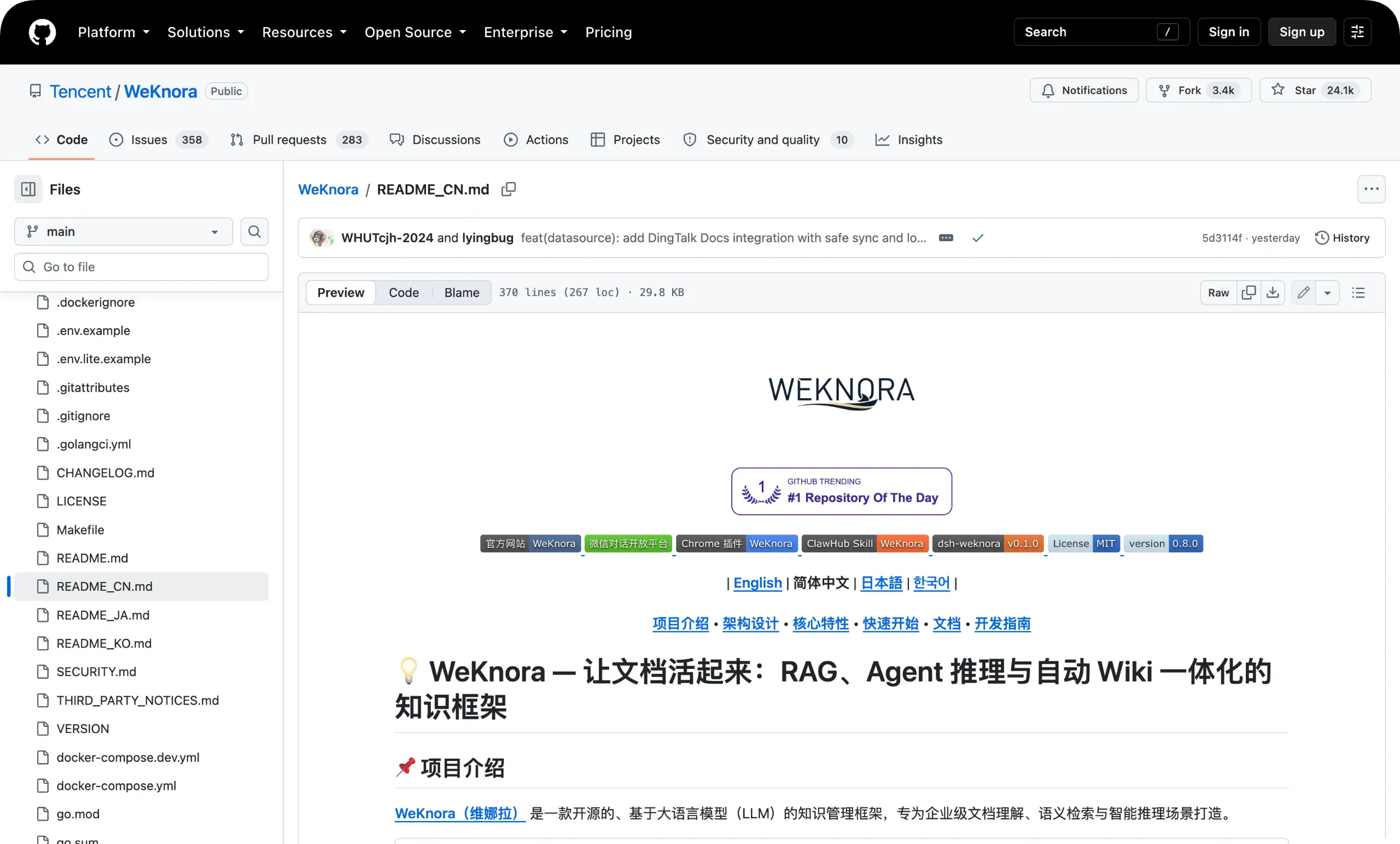Open the document outline list icon
Image resolution: width=1400 pixels, height=844 pixels.
tap(1358, 293)
